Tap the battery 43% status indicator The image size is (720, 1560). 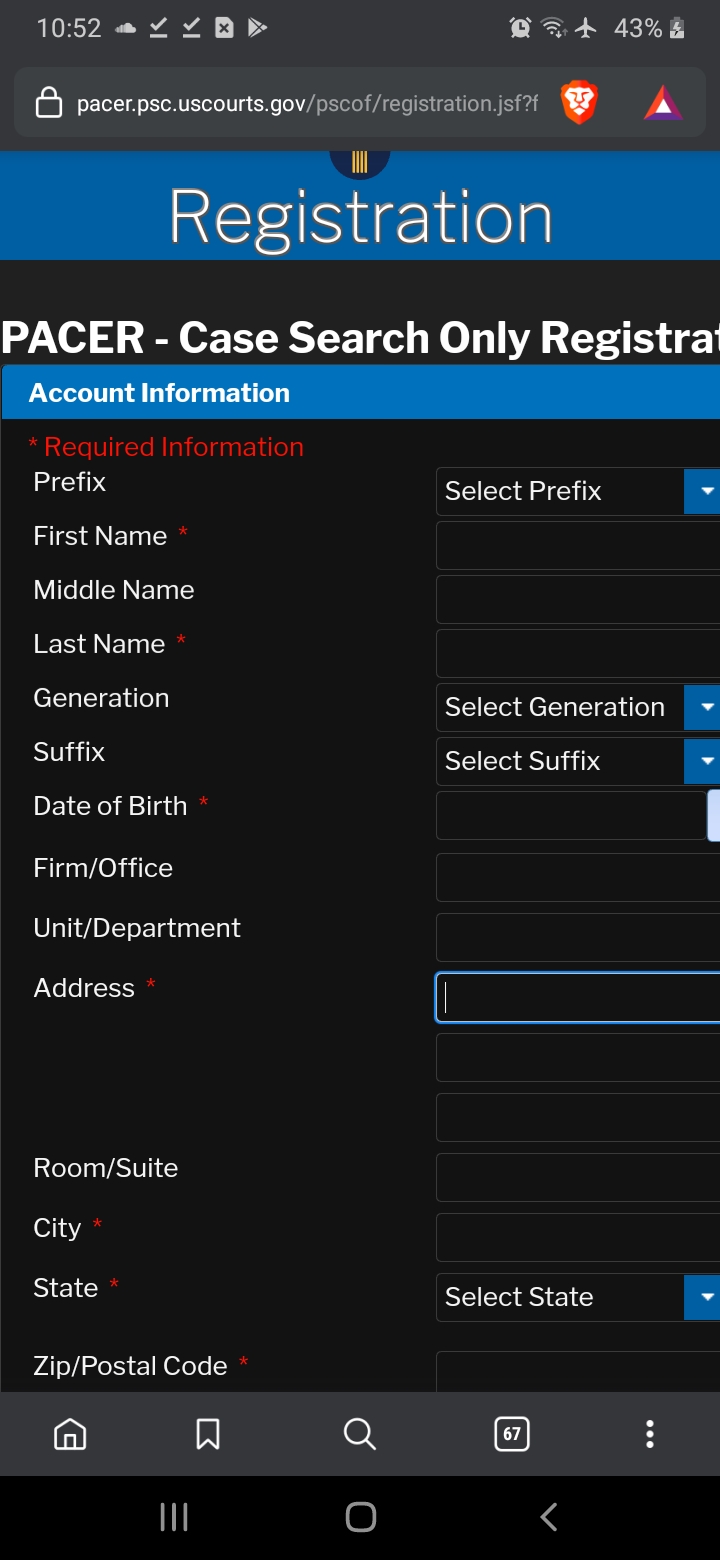649,28
